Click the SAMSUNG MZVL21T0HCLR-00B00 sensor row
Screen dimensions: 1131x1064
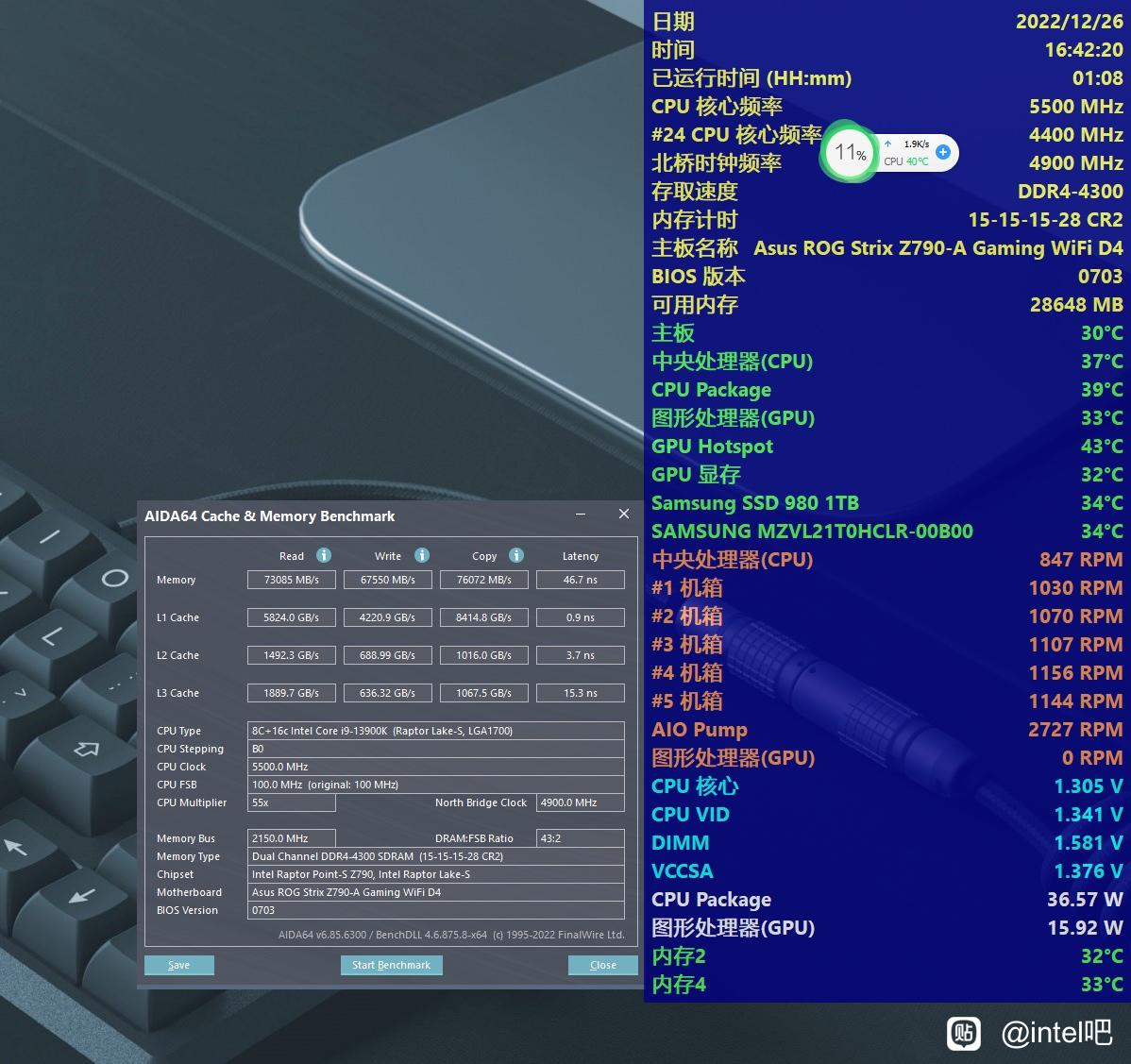pyautogui.click(x=887, y=532)
